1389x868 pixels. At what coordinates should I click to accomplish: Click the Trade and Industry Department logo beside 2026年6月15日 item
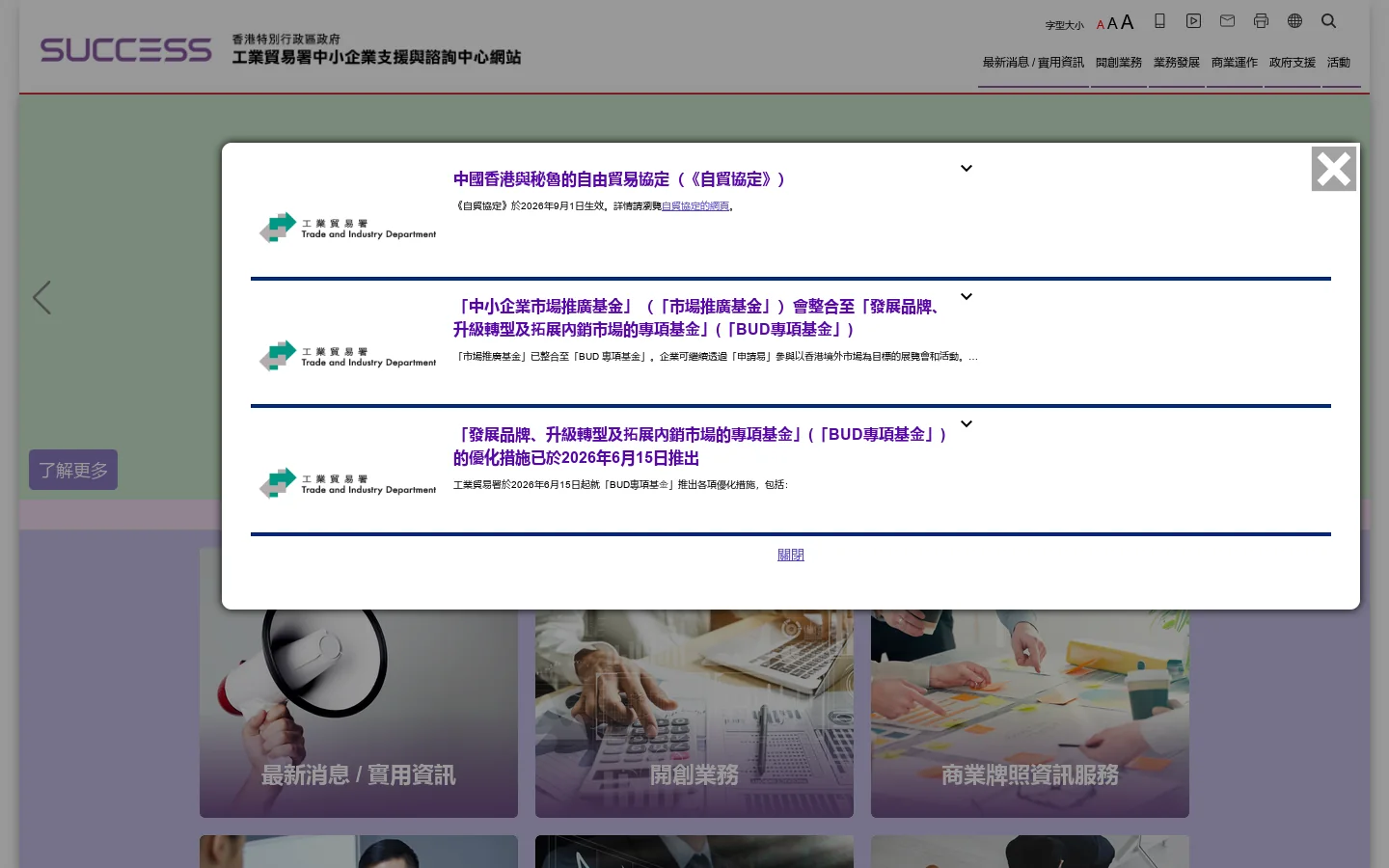pos(347,483)
